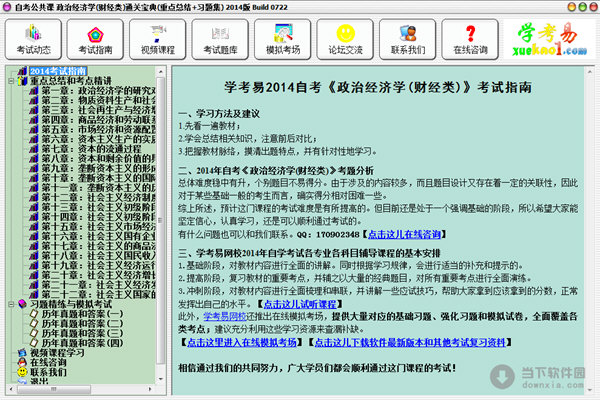
Task: Click the 学考易 xuekao1.com logo
Action: (x=549, y=39)
